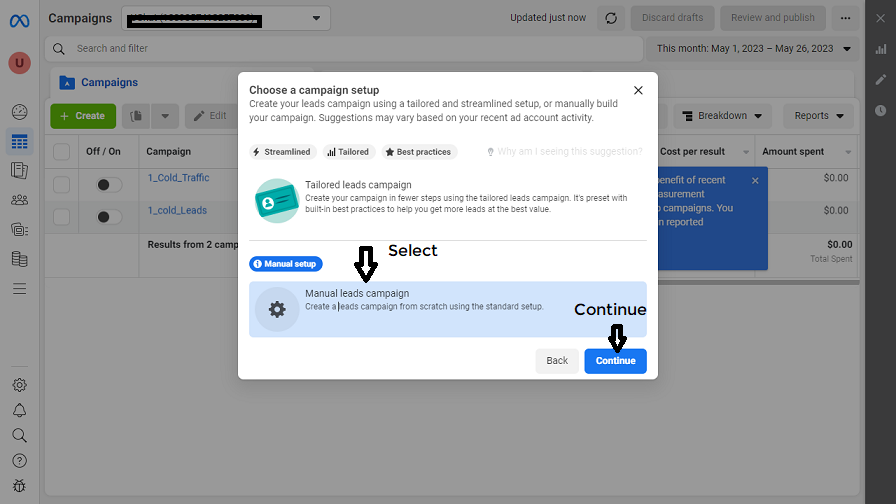Open notifications bell icon in sidebar

click(19, 410)
